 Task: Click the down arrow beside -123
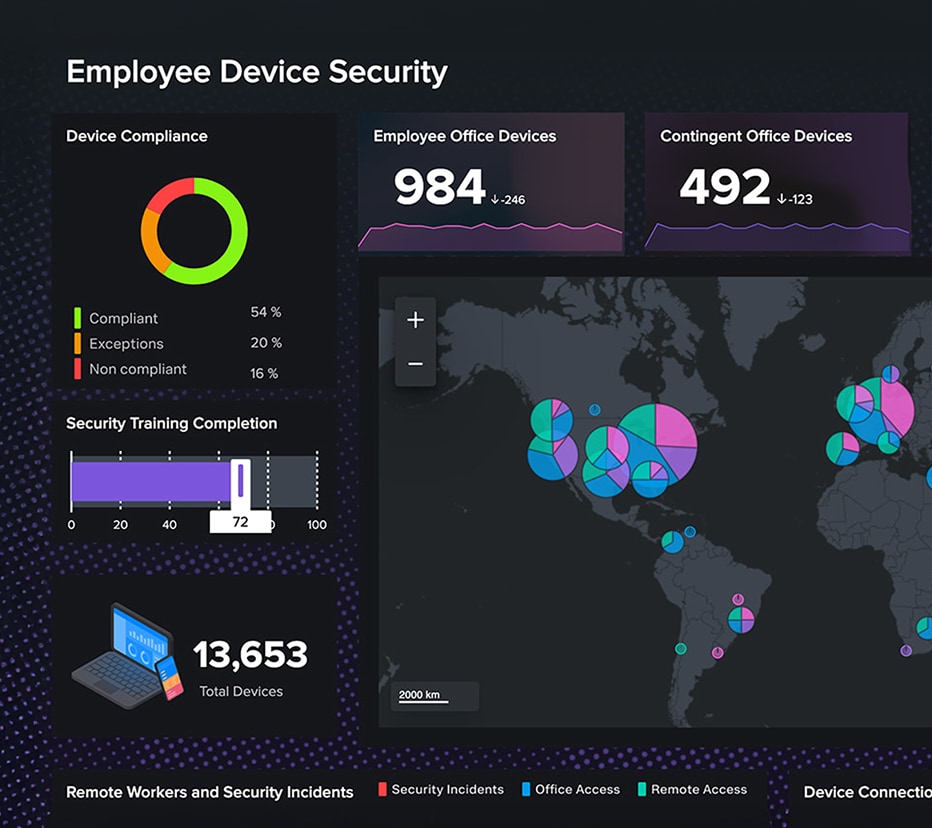pos(781,199)
